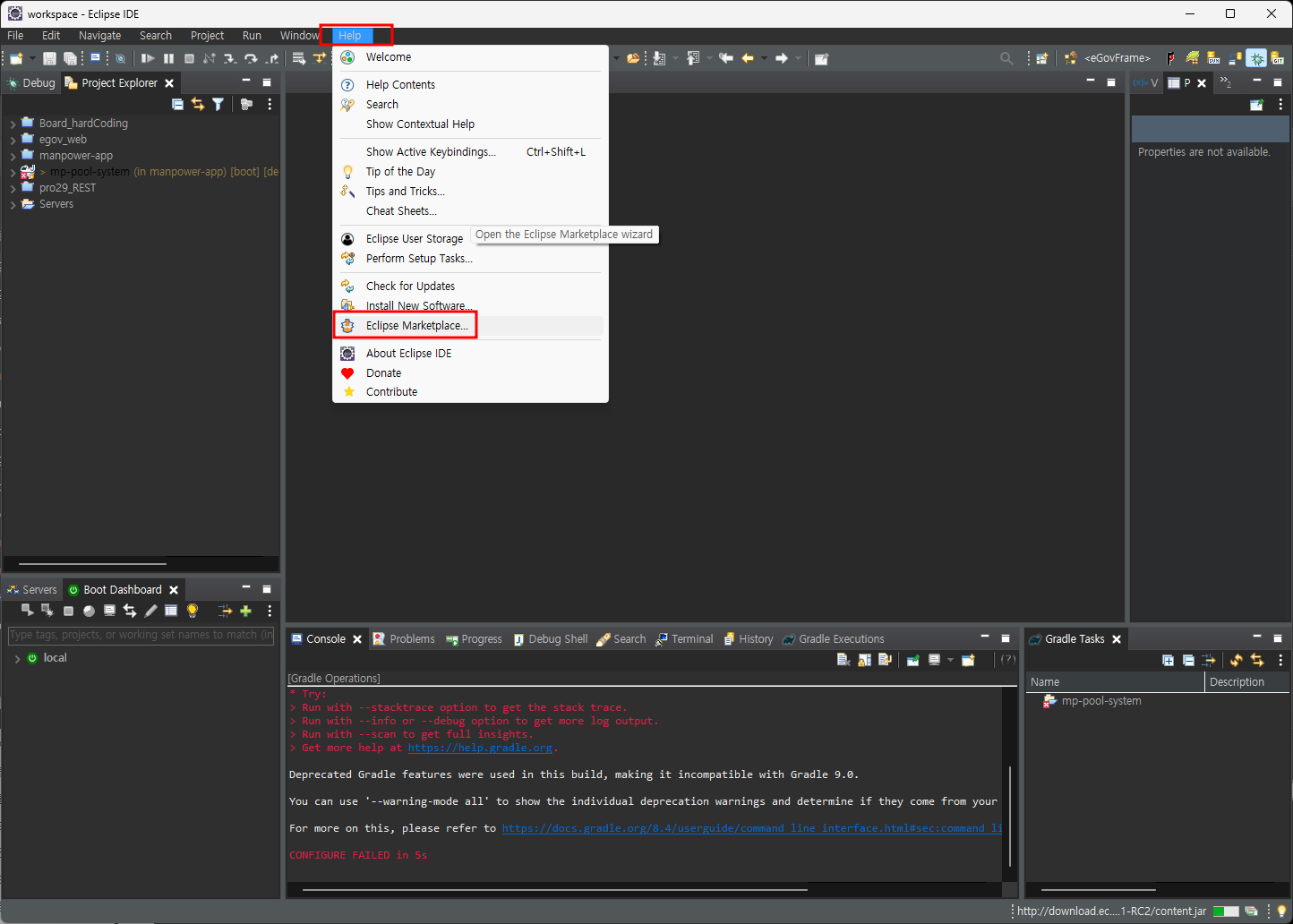Expand the local node in Boot Dashboard

[17, 658]
